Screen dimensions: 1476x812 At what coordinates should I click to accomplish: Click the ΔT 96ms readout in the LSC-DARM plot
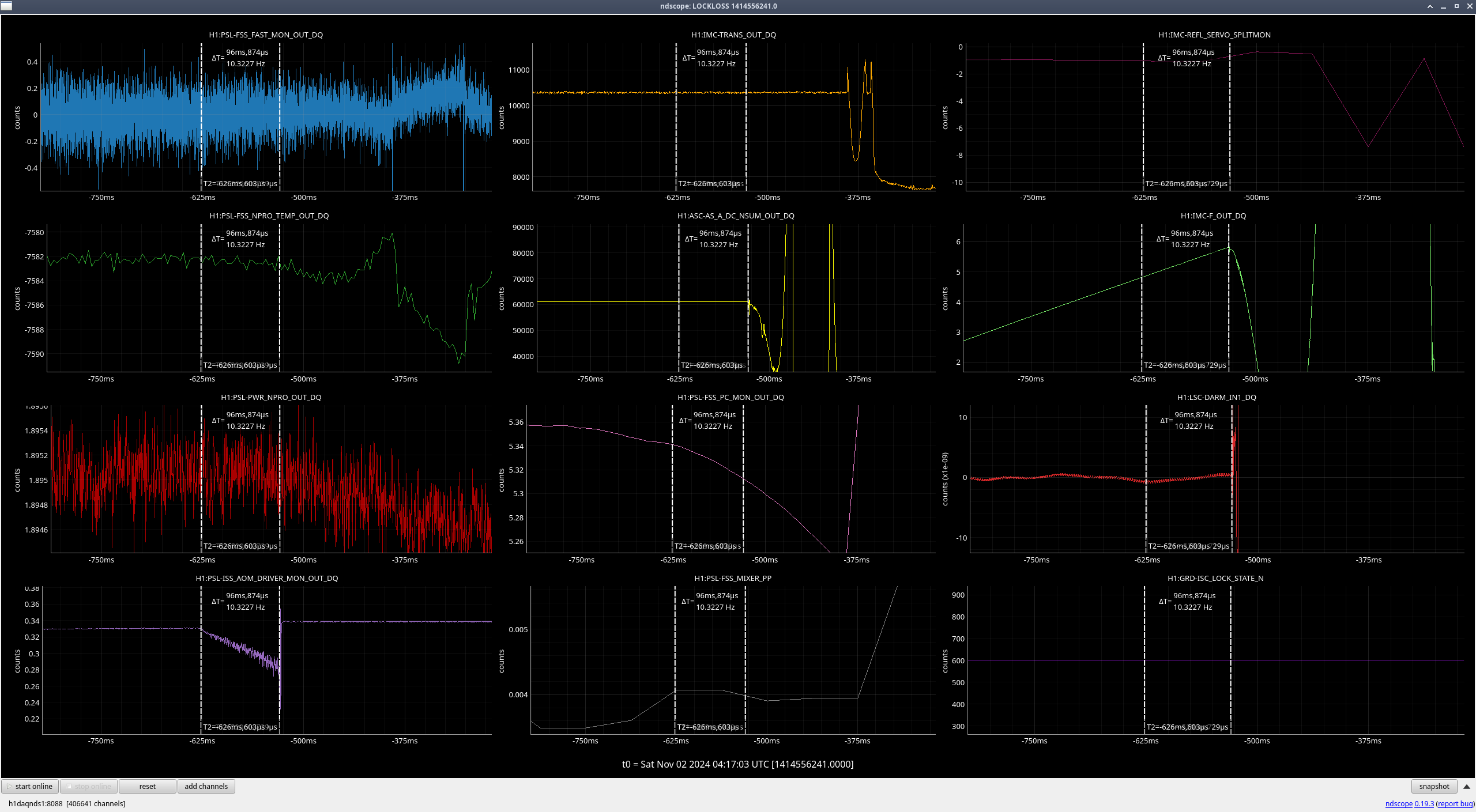(1189, 420)
